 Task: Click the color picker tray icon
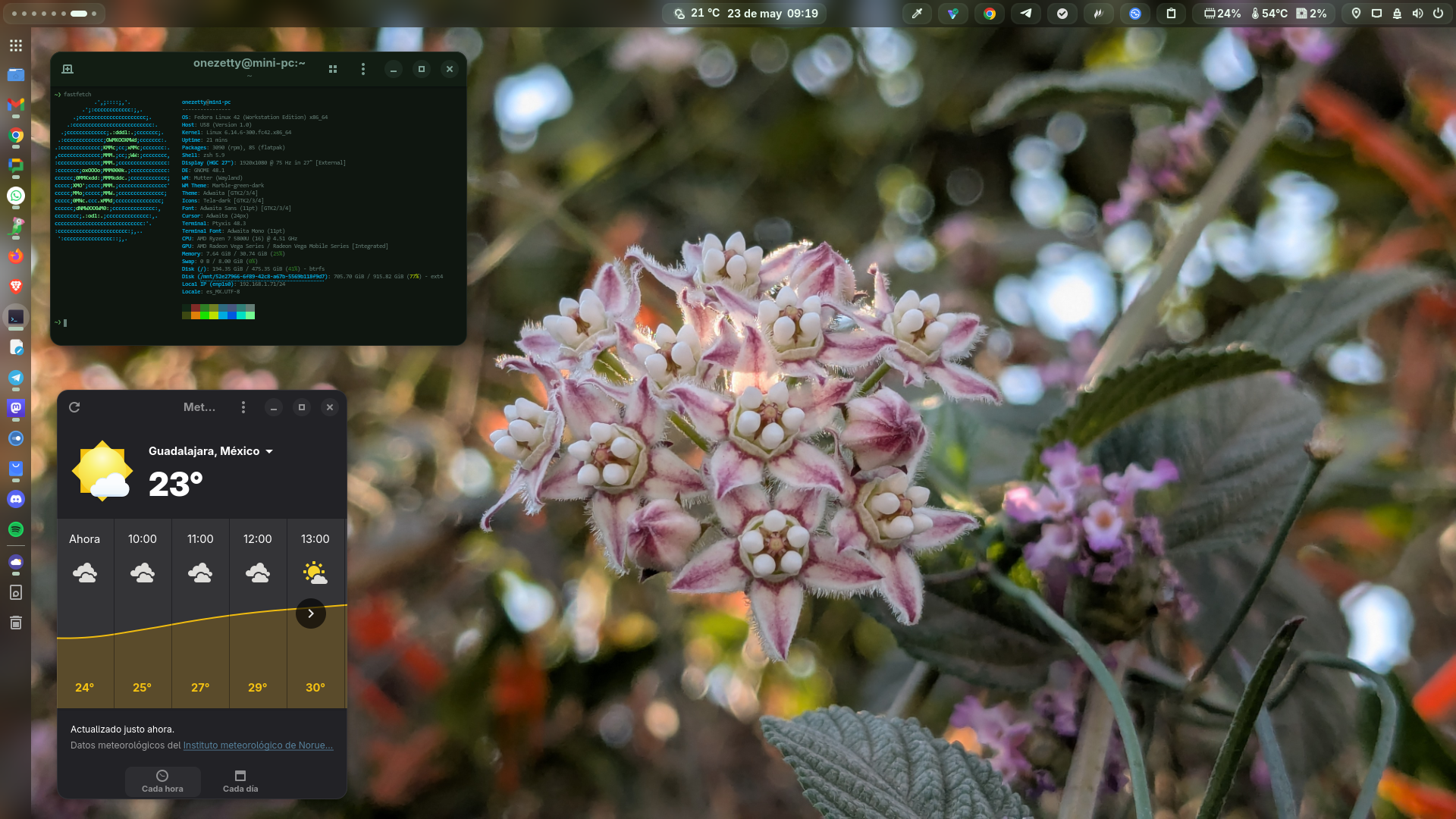(x=917, y=14)
